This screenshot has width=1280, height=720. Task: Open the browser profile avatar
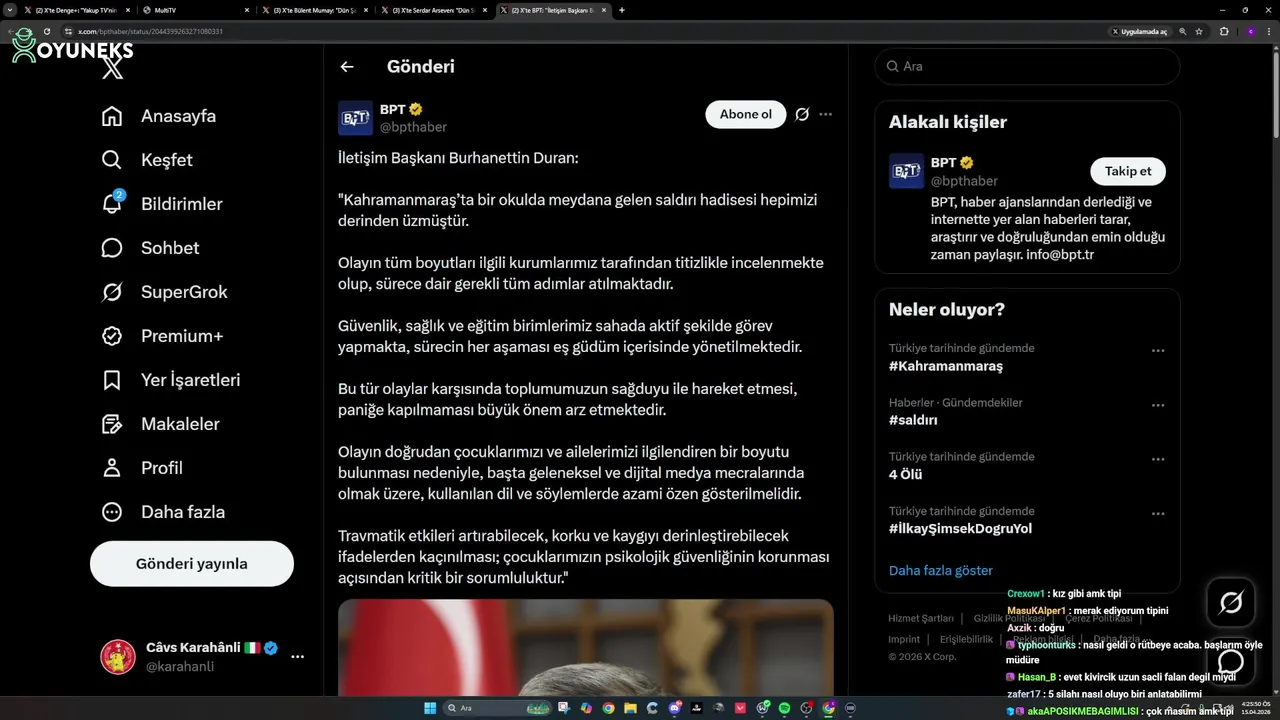1251,32
